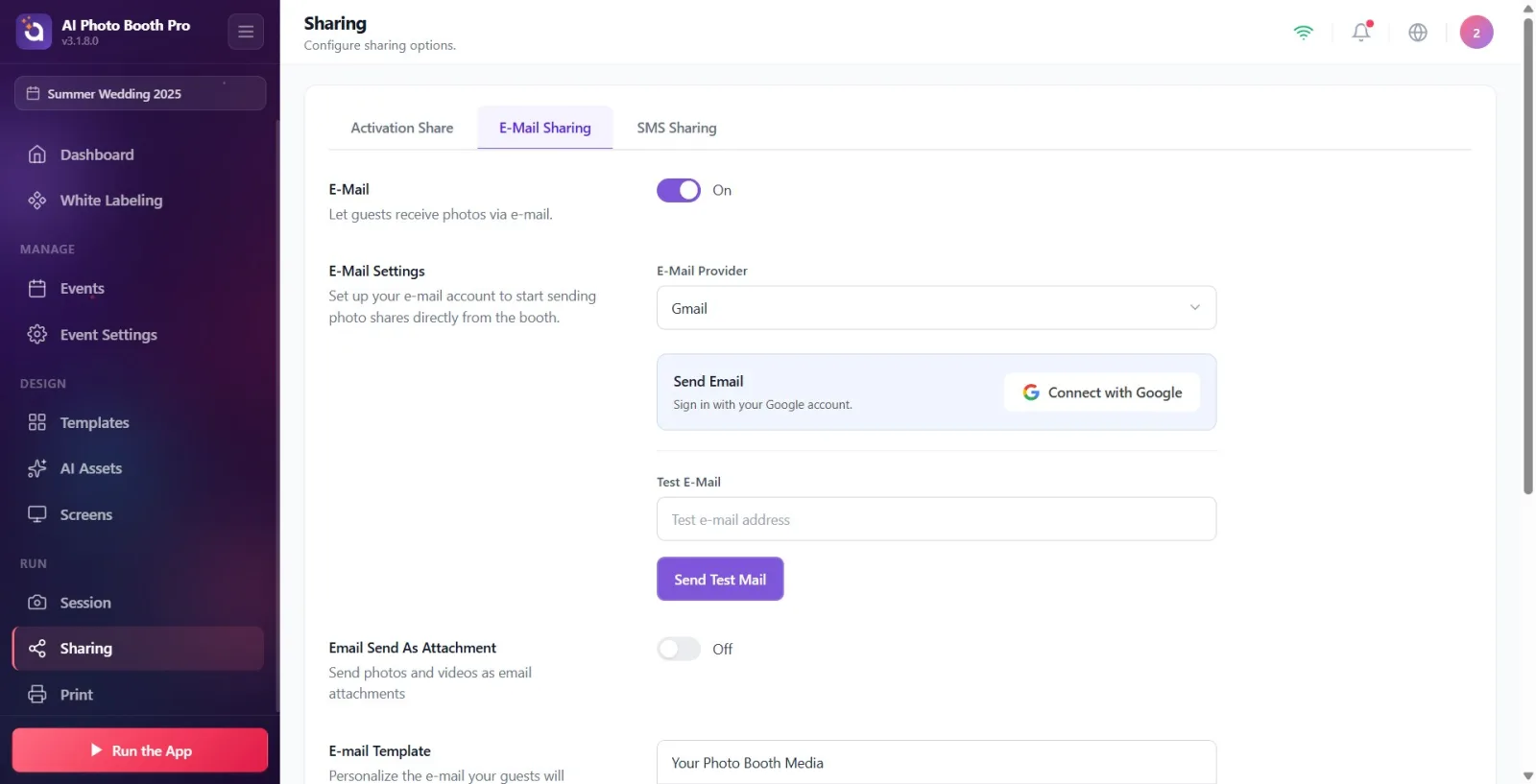Click the AI Photo Booth Pro logo icon
This screenshot has height=784, width=1536.
pos(34,32)
